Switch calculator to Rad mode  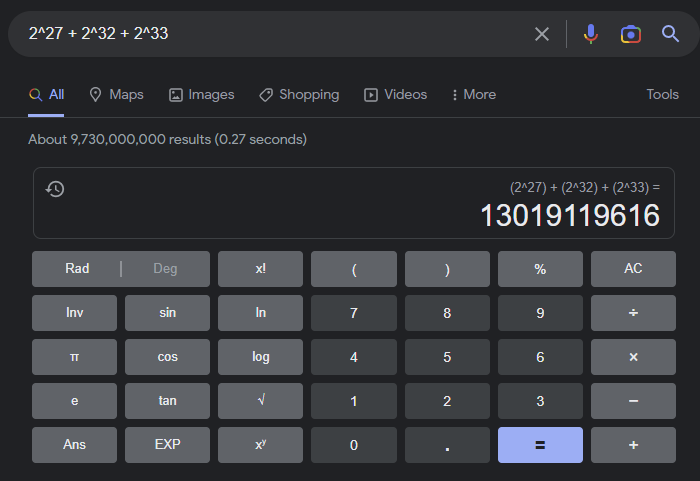[77, 269]
